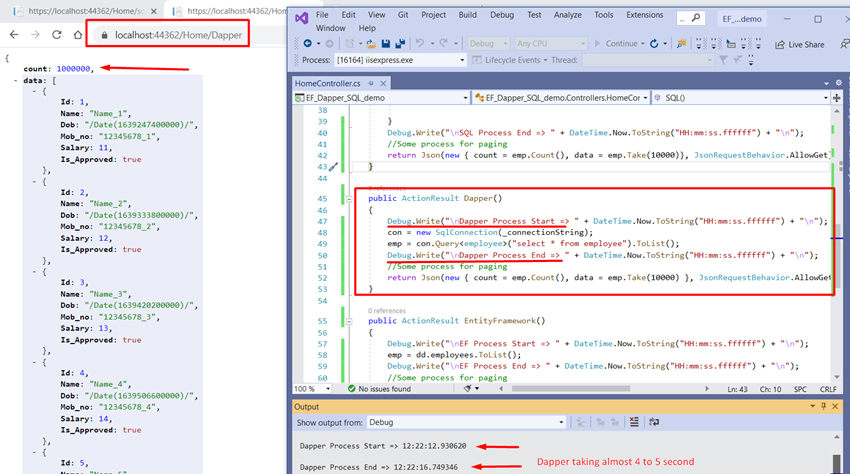Pin the Output panel with auto-hide icon
Screen dimensions: 850x474
(x=823, y=406)
